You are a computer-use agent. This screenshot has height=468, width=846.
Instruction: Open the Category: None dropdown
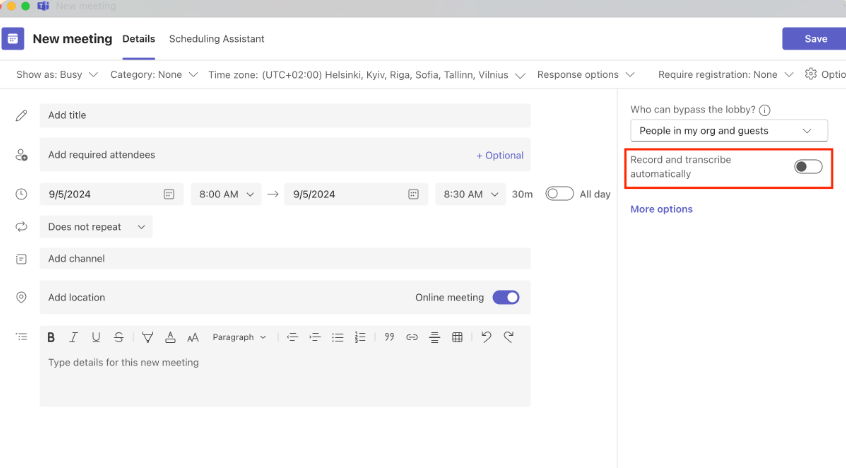click(x=154, y=74)
